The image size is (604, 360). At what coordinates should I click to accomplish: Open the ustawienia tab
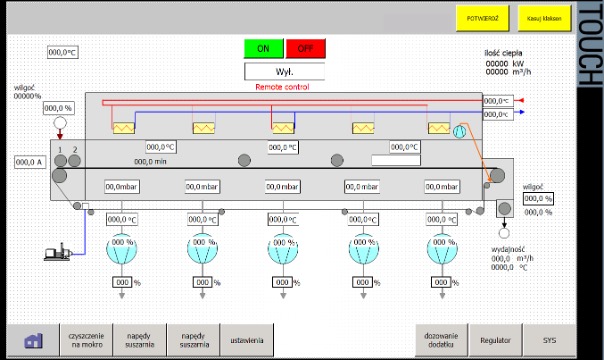[247, 340]
